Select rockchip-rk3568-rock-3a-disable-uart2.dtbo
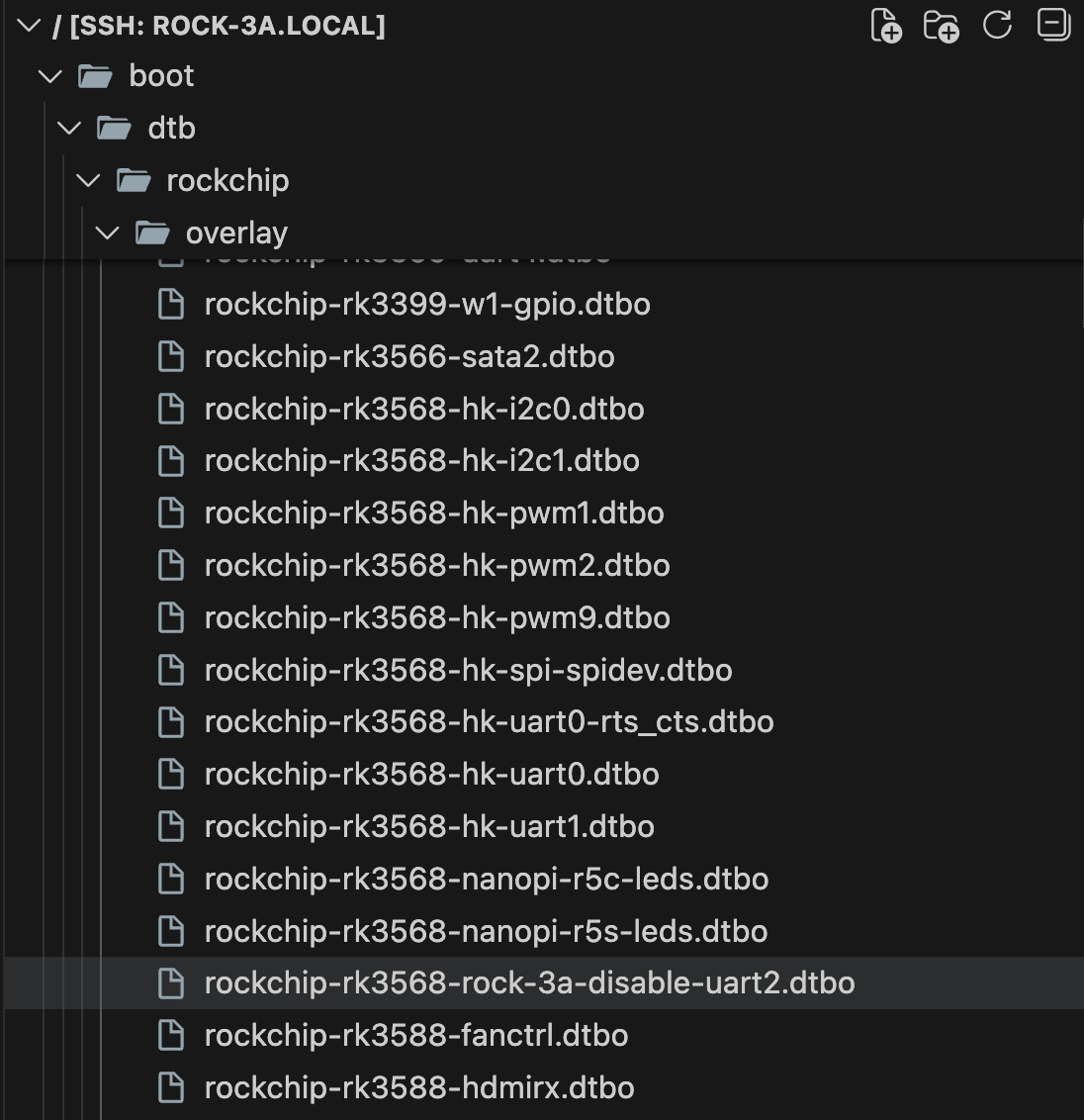 click(529, 983)
